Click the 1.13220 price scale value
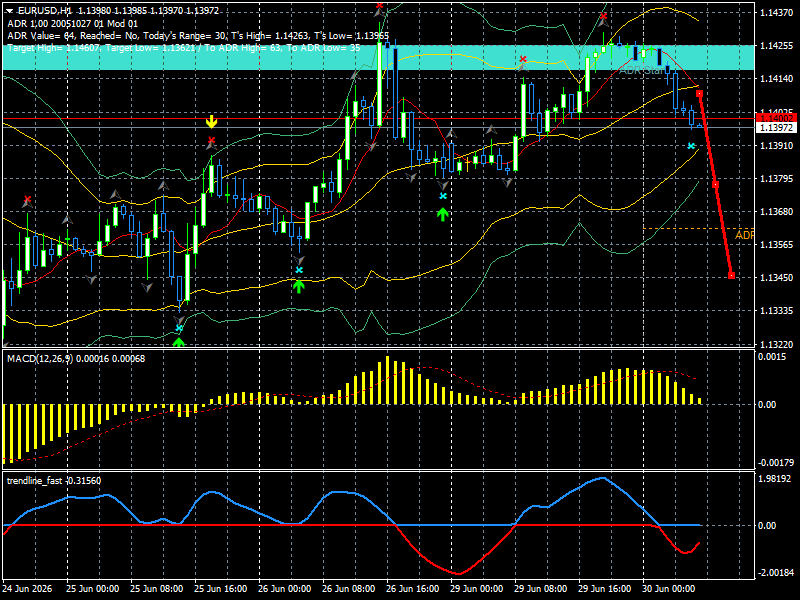Image resolution: width=800 pixels, height=600 pixels. coord(777,345)
